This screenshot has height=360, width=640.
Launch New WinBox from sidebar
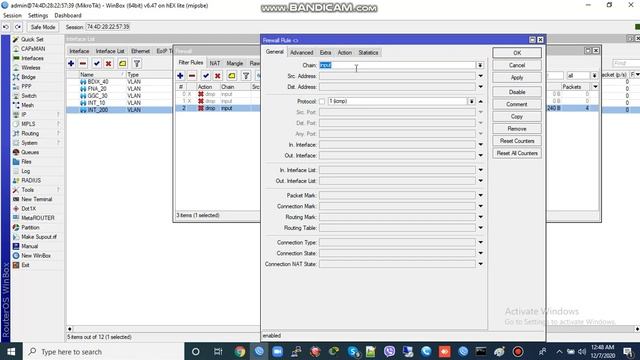click(36, 256)
